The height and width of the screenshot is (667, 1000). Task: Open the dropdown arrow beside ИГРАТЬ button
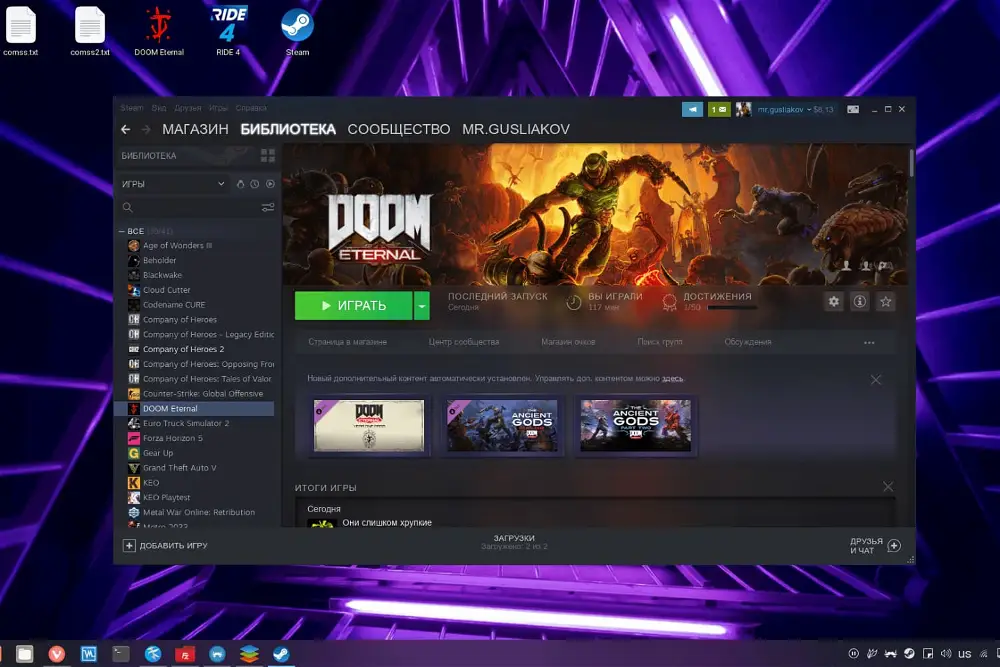pos(422,306)
